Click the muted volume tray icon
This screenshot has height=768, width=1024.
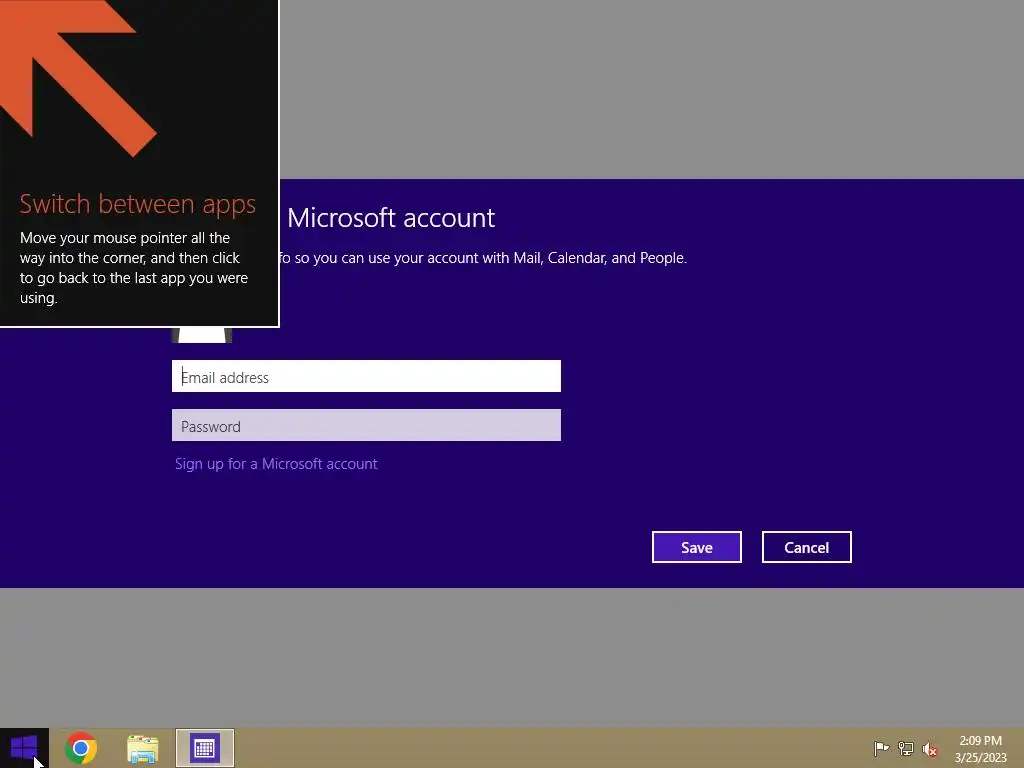[930, 749]
